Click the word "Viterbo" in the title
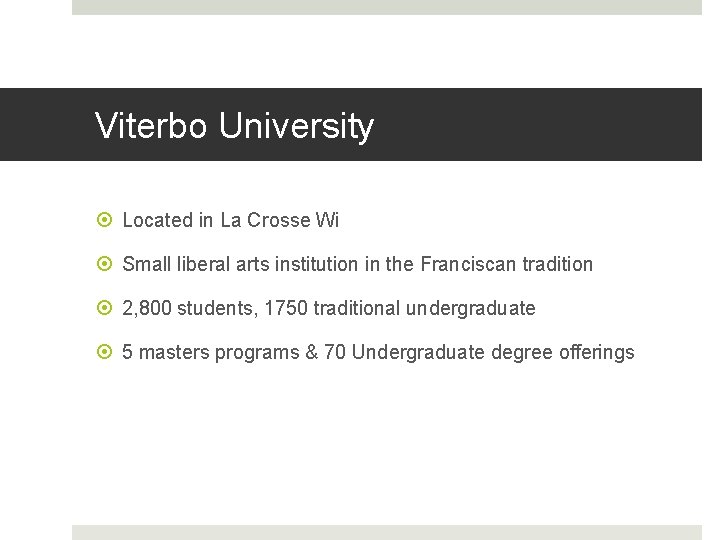This screenshot has height=540, width=720. tap(152, 126)
